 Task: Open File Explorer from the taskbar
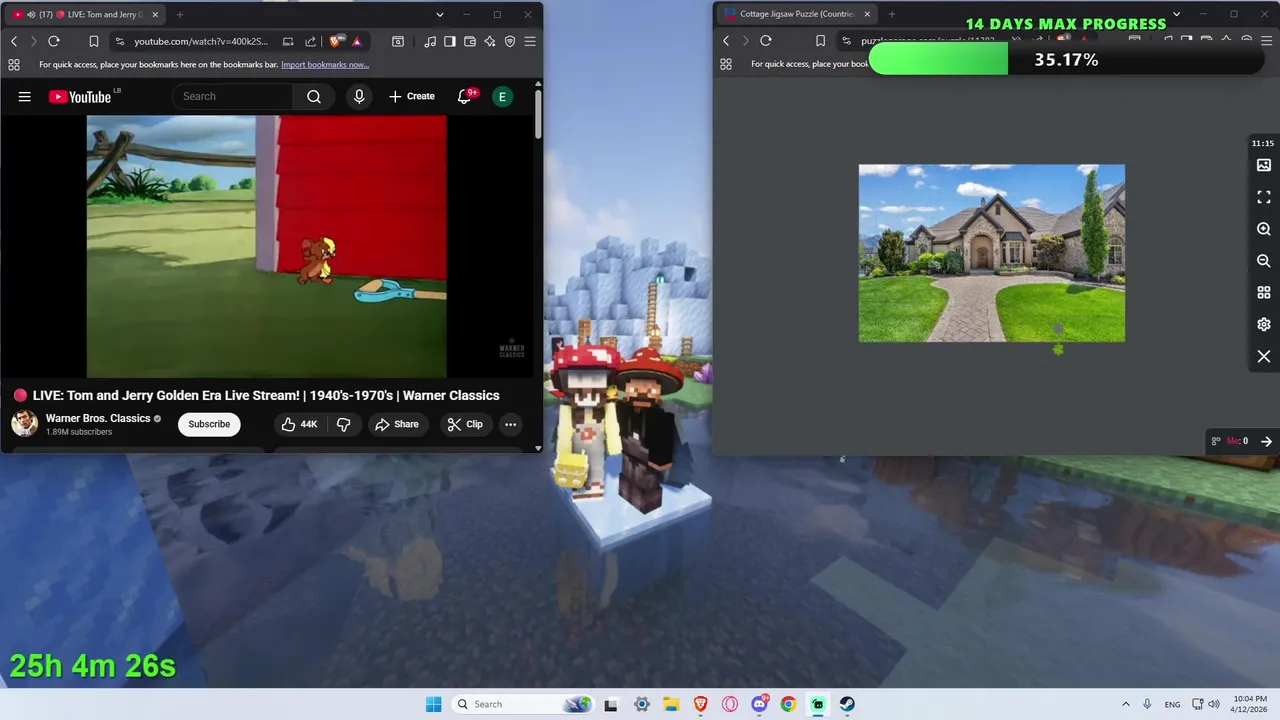click(x=671, y=704)
